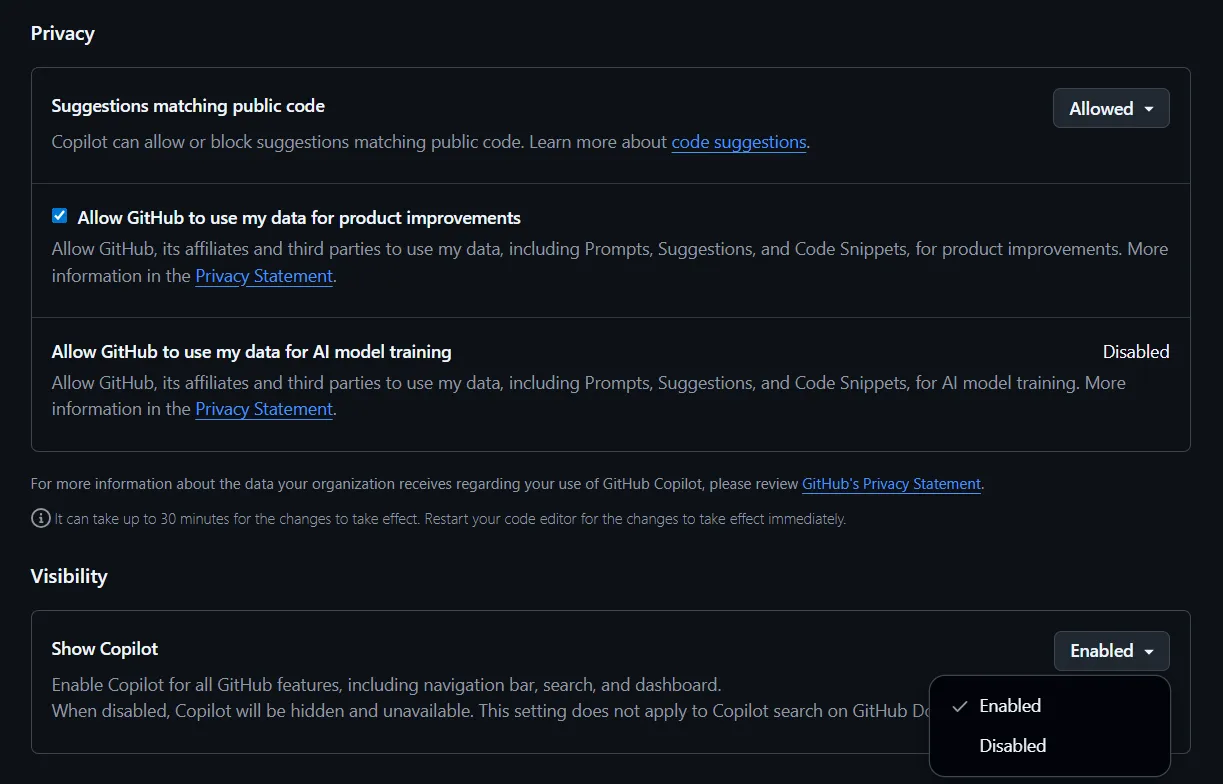Open the code suggestions link
Viewport: 1223px width, 784px height.
pyautogui.click(x=738, y=142)
